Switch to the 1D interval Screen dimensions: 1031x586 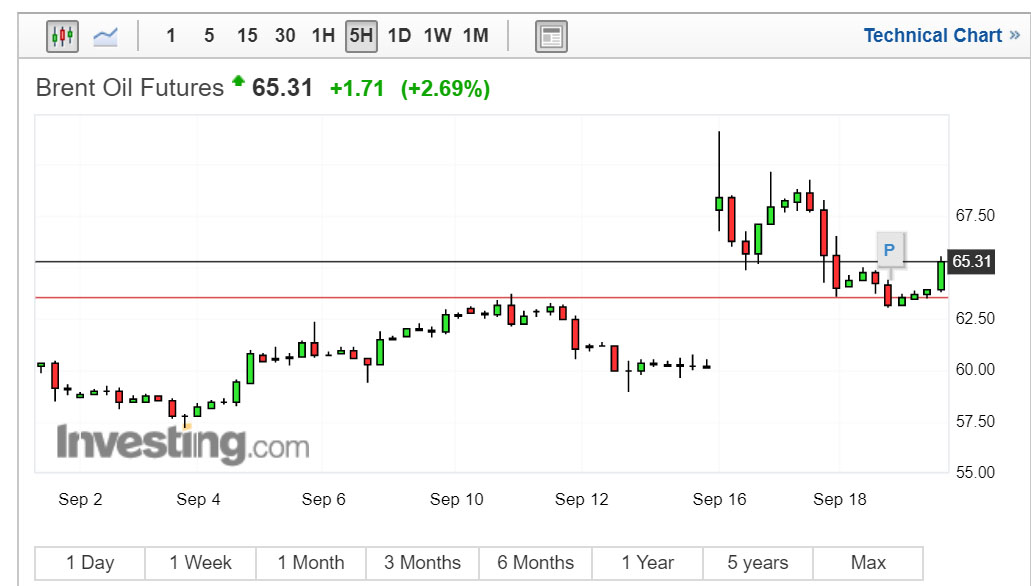399,36
